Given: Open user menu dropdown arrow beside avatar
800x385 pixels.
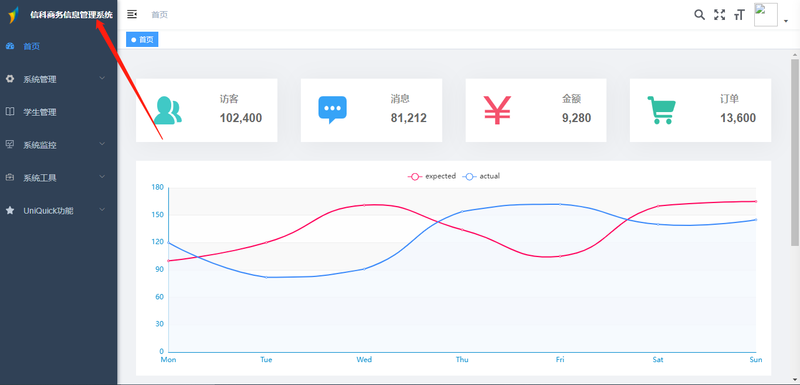Looking at the screenshot, I should tap(786, 21).
